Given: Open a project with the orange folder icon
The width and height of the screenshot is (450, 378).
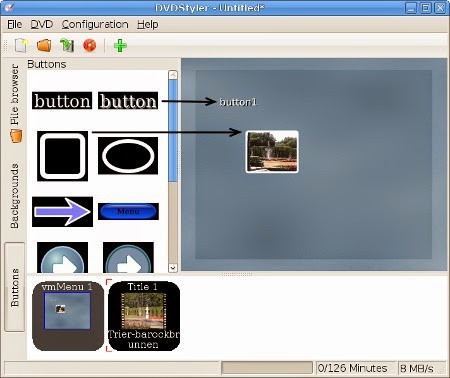Looking at the screenshot, I should pos(44,45).
